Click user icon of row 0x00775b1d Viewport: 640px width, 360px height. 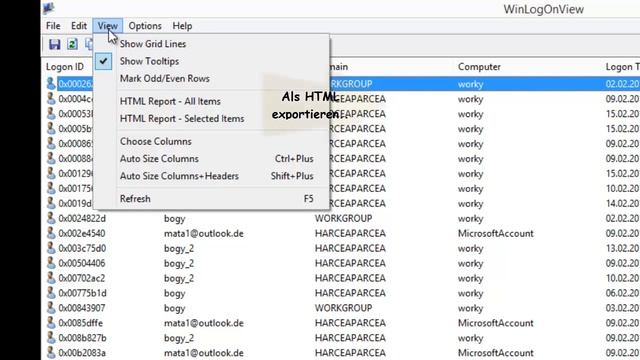(51, 293)
